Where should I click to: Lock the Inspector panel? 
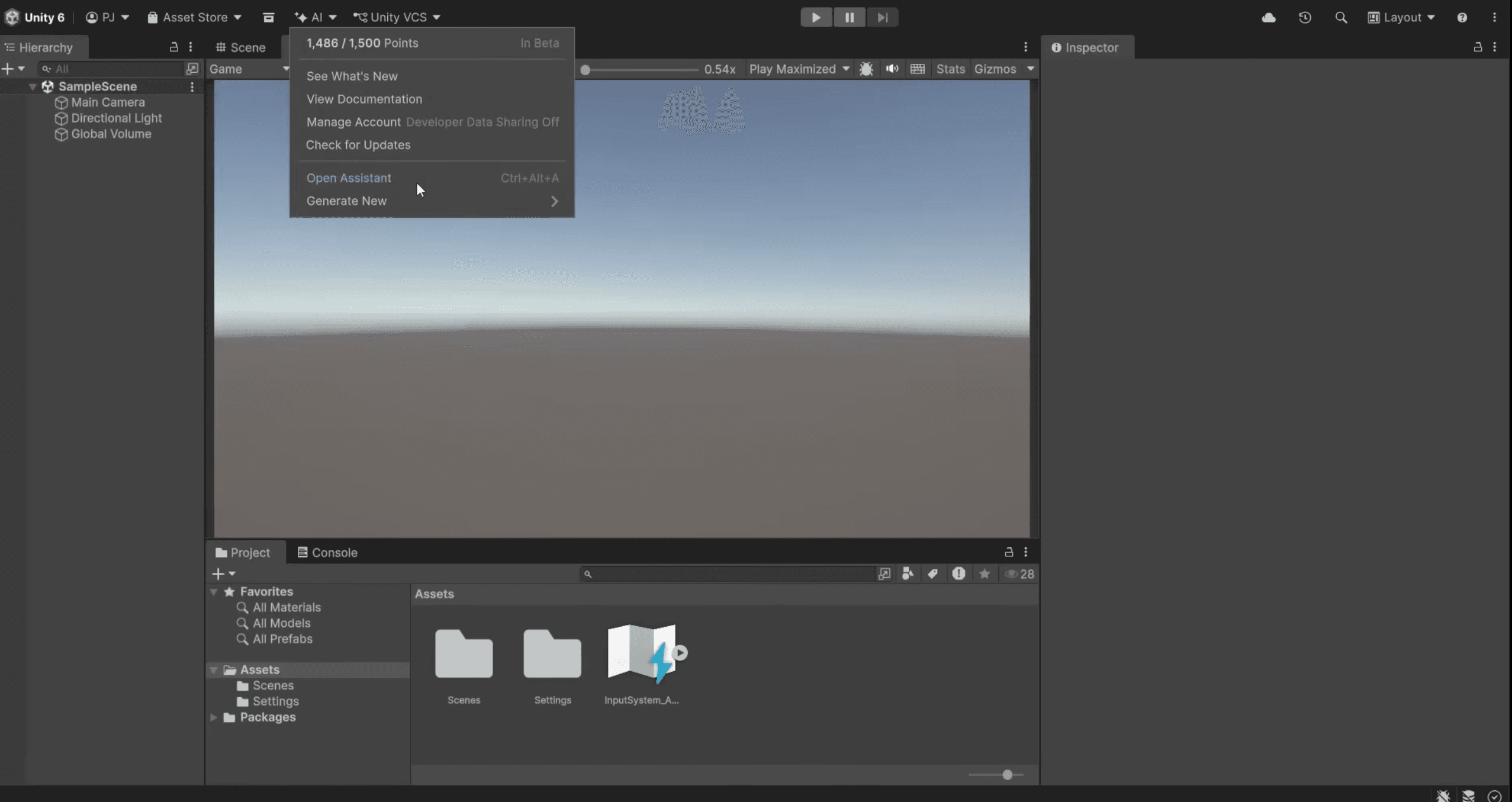coord(1478,47)
